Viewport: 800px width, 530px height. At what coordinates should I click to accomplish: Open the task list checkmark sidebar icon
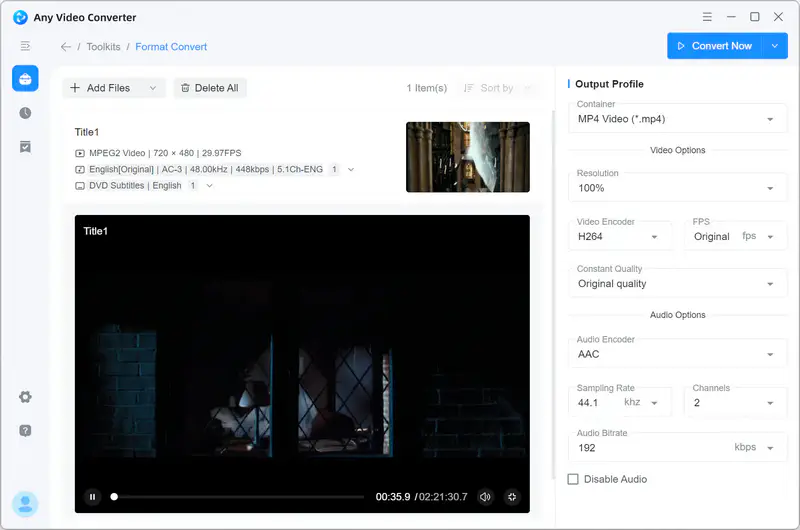pos(25,147)
